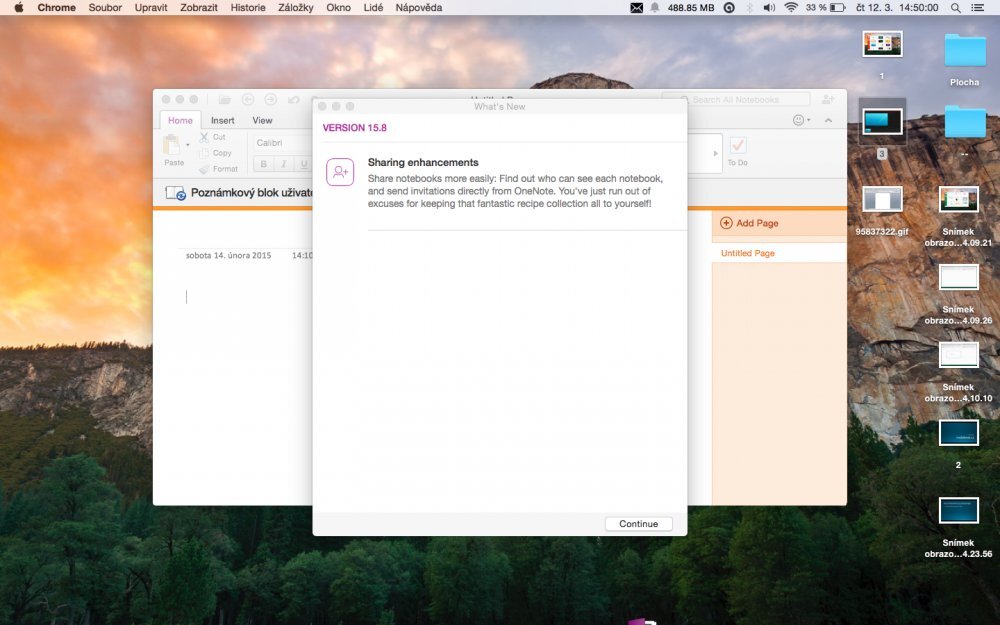The image size is (1000, 625).
Task: Open sharing via the person-plus icon
Action: (828, 99)
